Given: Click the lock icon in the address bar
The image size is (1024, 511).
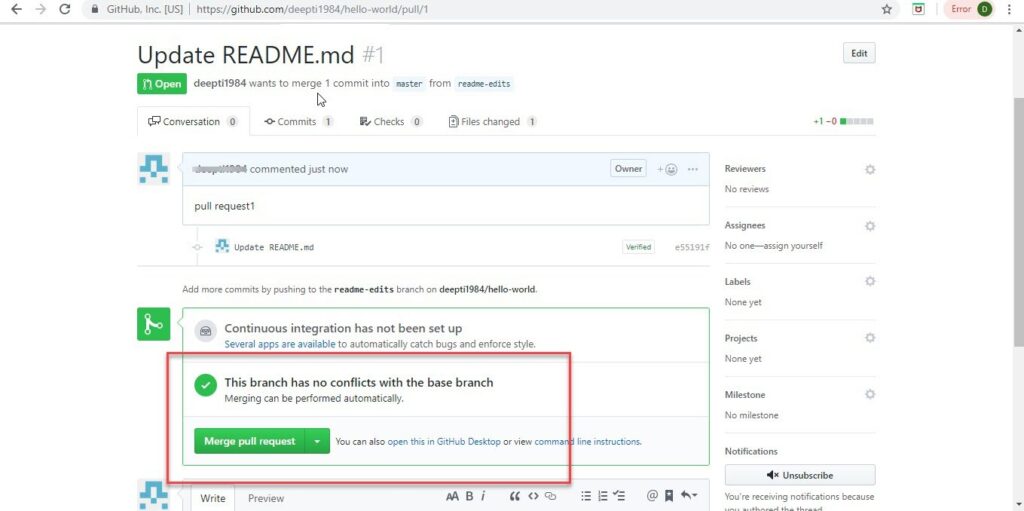Looking at the screenshot, I should [95, 9].
